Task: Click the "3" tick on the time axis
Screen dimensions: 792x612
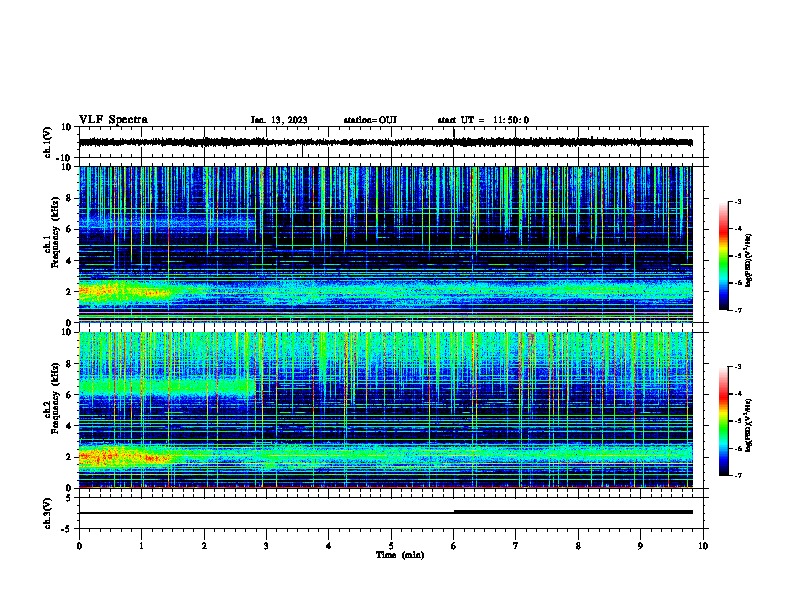Action: 266,546
